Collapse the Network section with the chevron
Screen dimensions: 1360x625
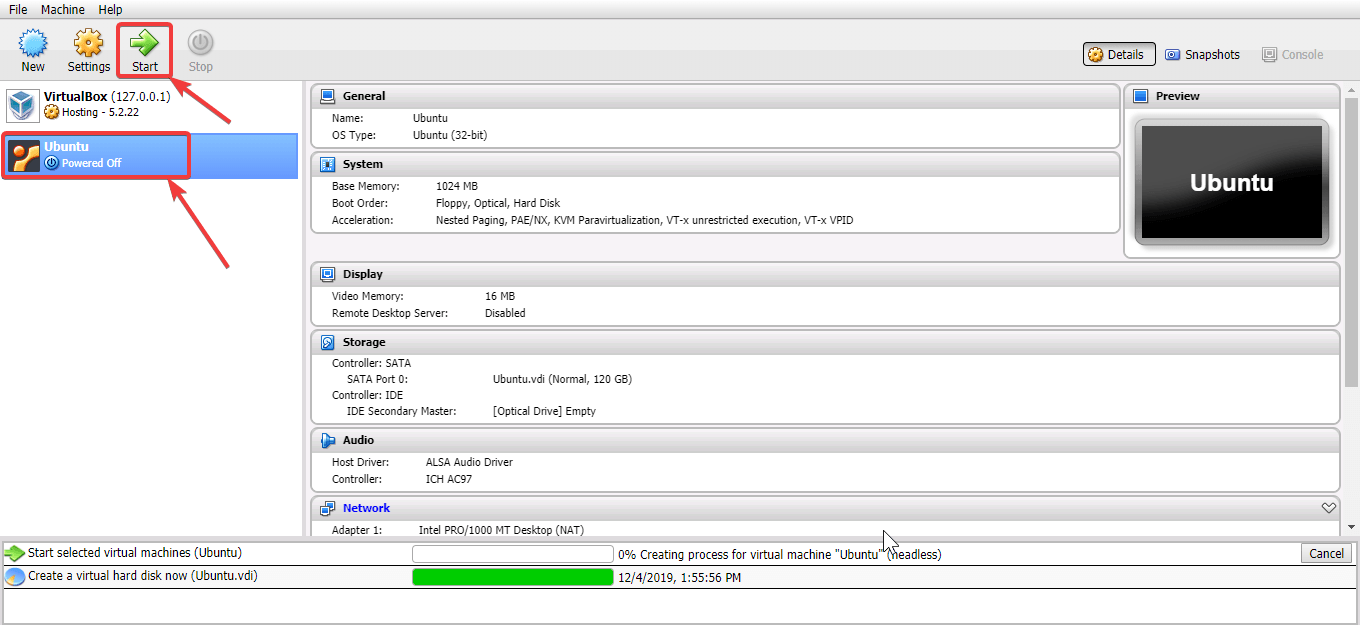point(1329,508)
